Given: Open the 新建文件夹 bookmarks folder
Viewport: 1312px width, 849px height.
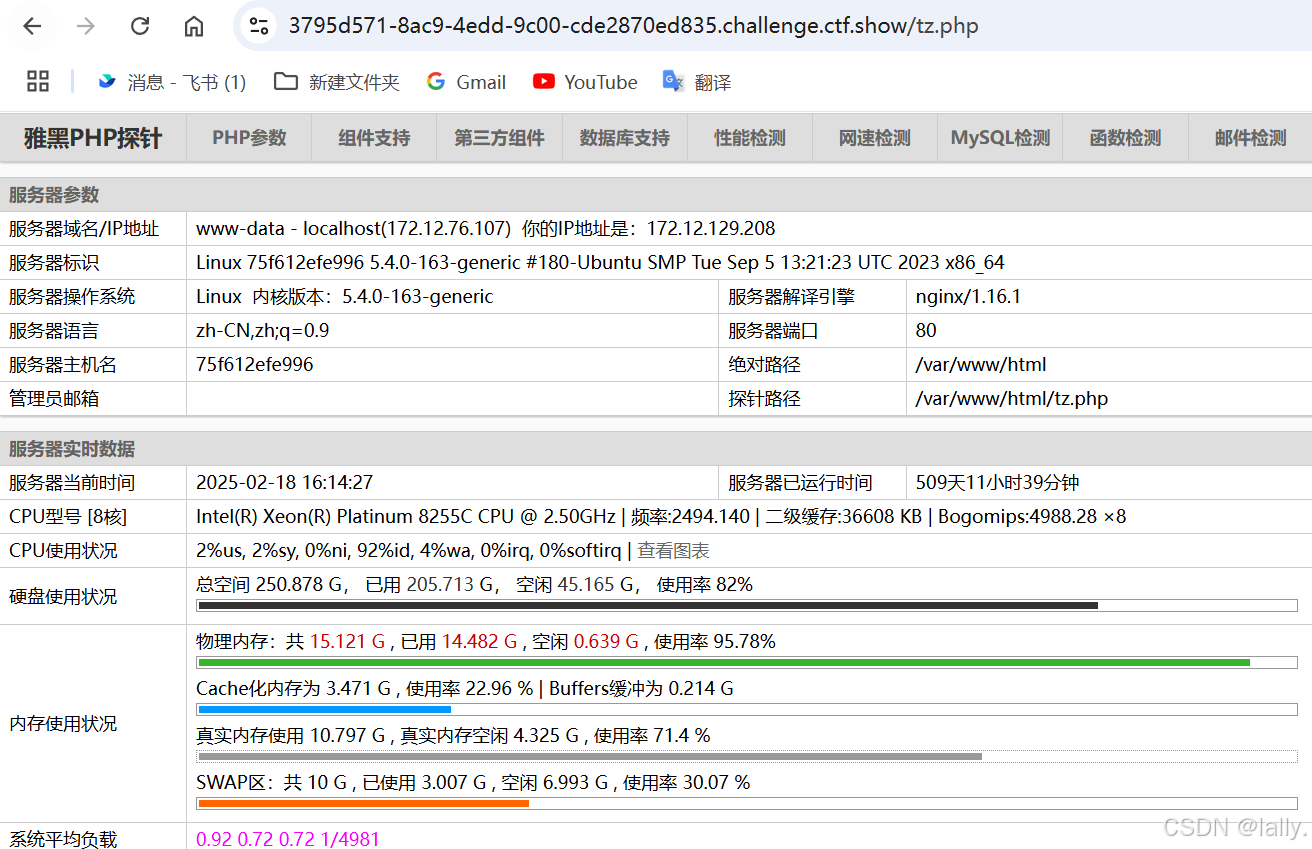Looking at the screenshot, I should 337,82.
